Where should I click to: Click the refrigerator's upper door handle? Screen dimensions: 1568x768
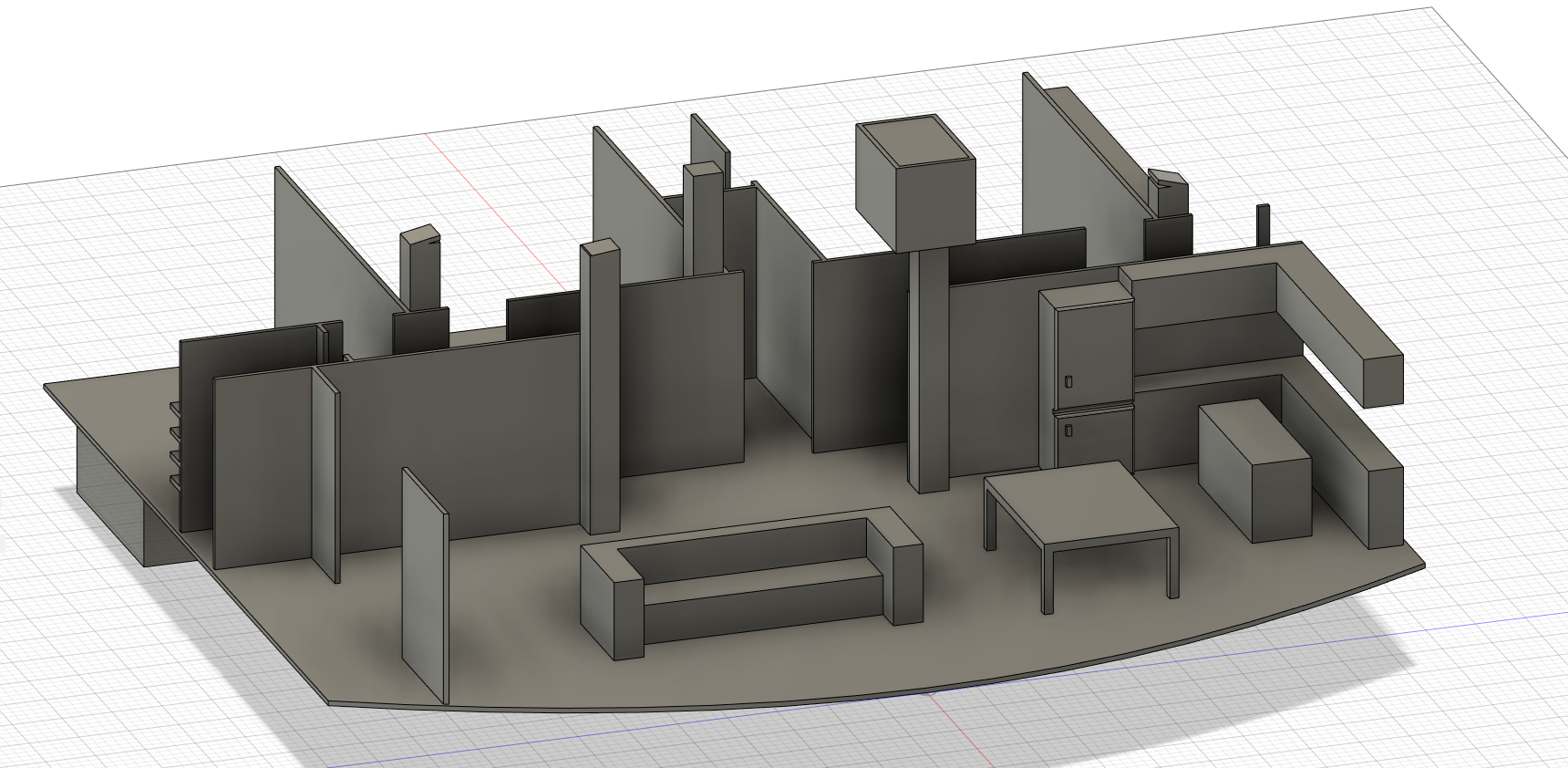1069,380
